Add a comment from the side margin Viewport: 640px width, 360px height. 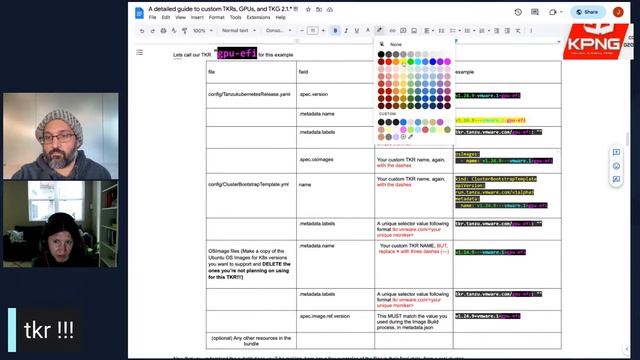point(616,152)
